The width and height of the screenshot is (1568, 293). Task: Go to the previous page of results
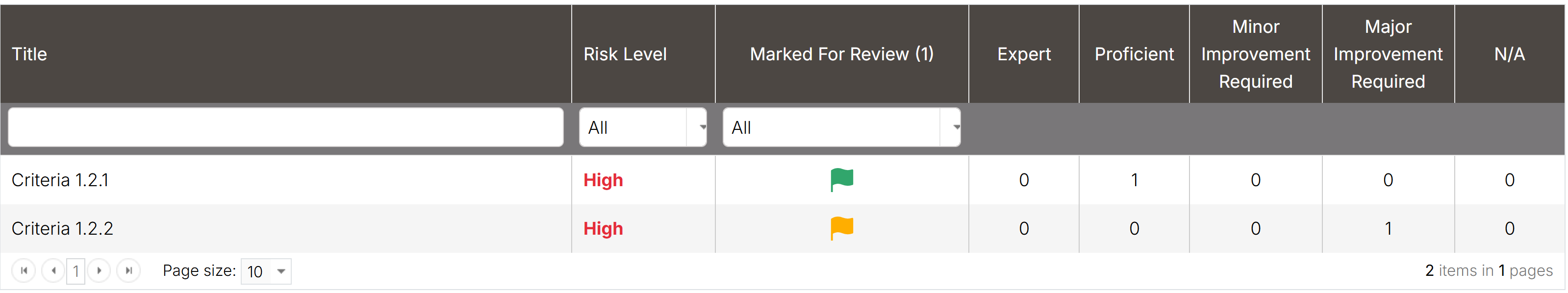point(53,270)
